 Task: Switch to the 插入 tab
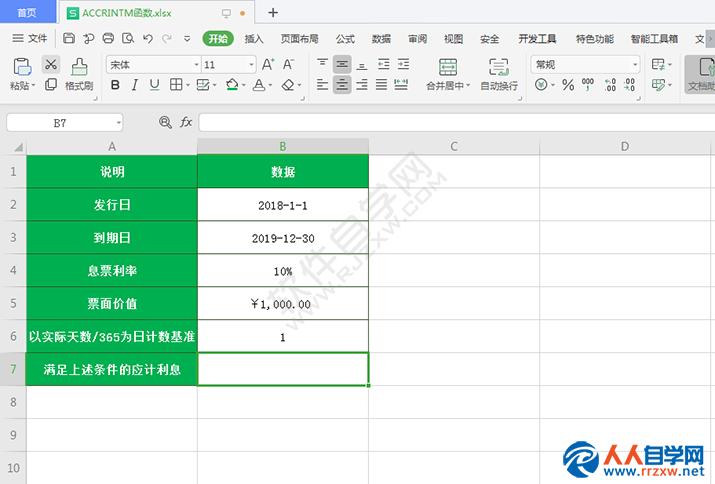pyautogui.click(x=254, y=39)
